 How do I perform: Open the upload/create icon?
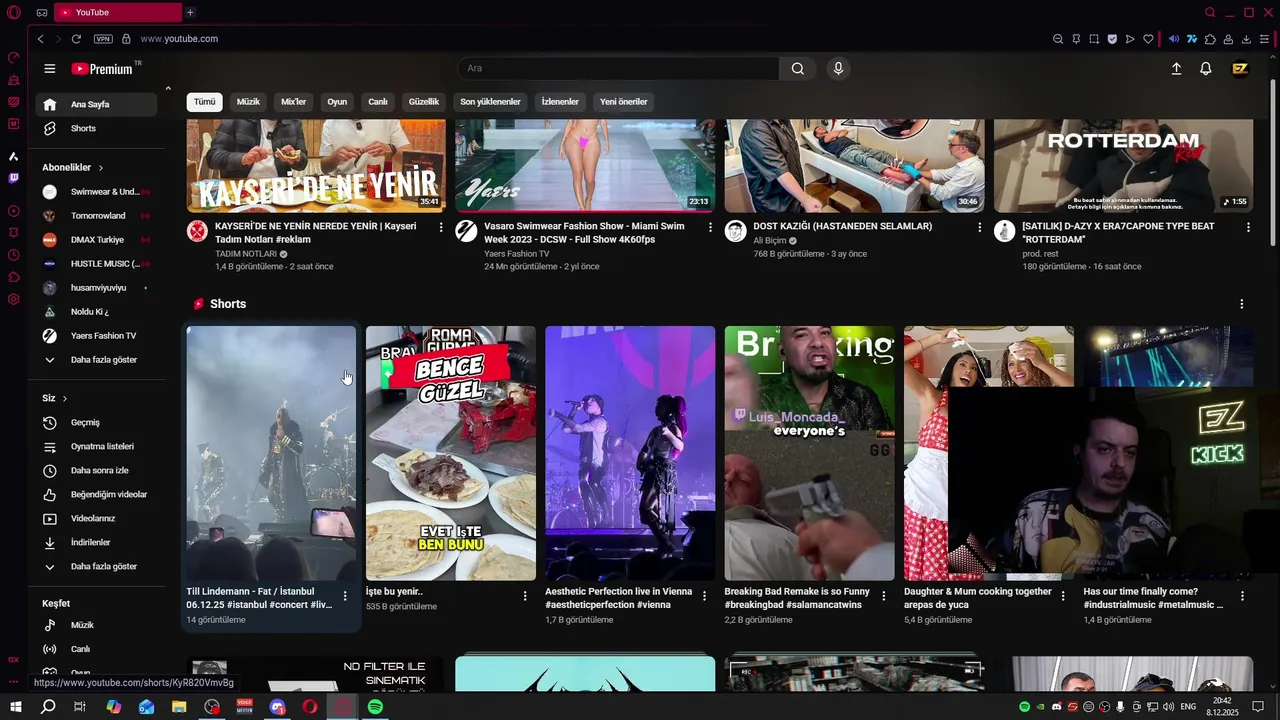click(1176, 68)
